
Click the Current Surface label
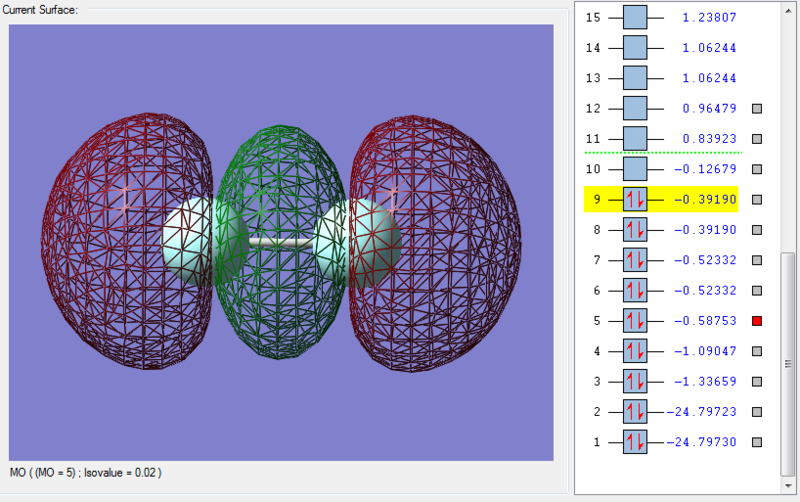tap(40, 10)
